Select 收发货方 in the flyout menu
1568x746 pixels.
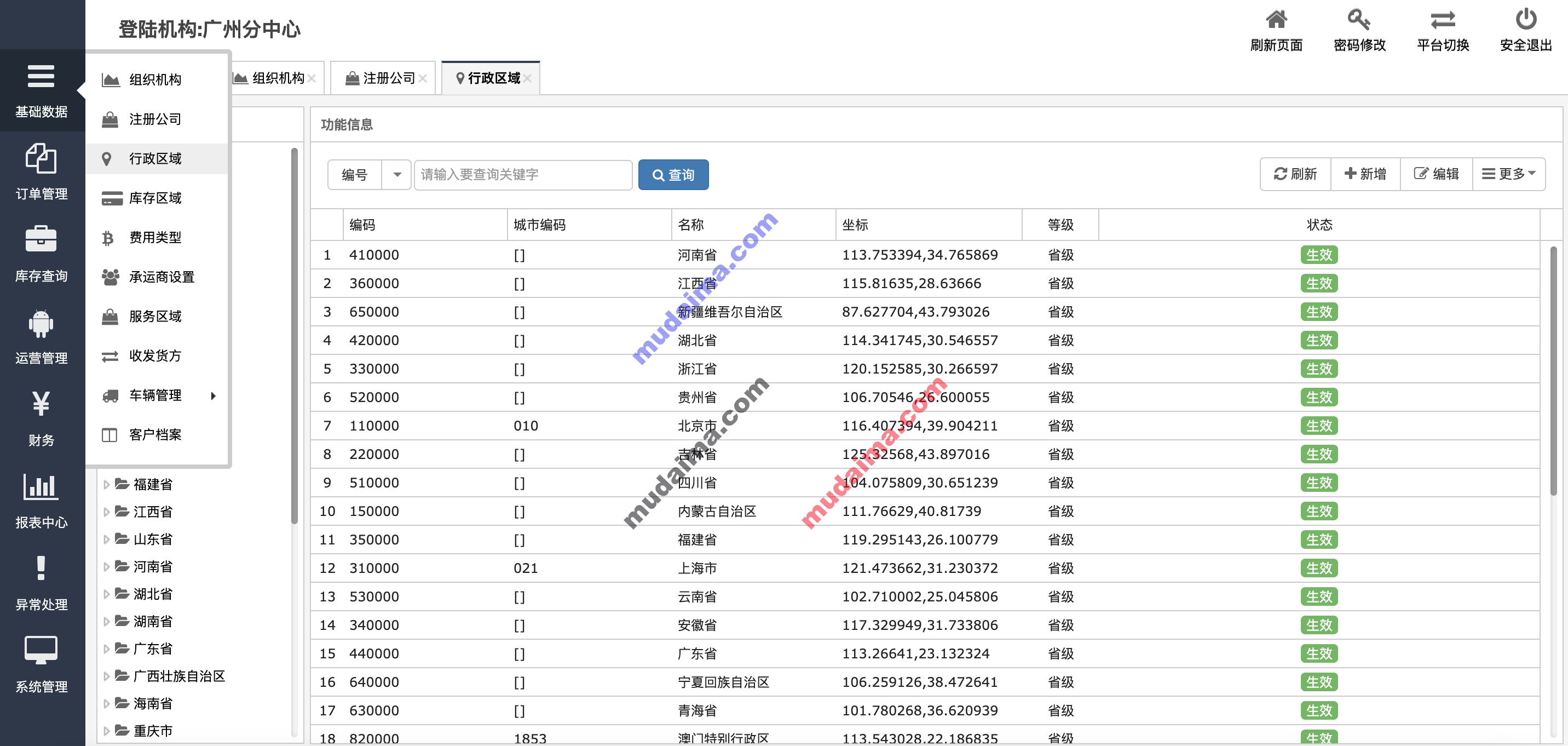pos(157,356)
